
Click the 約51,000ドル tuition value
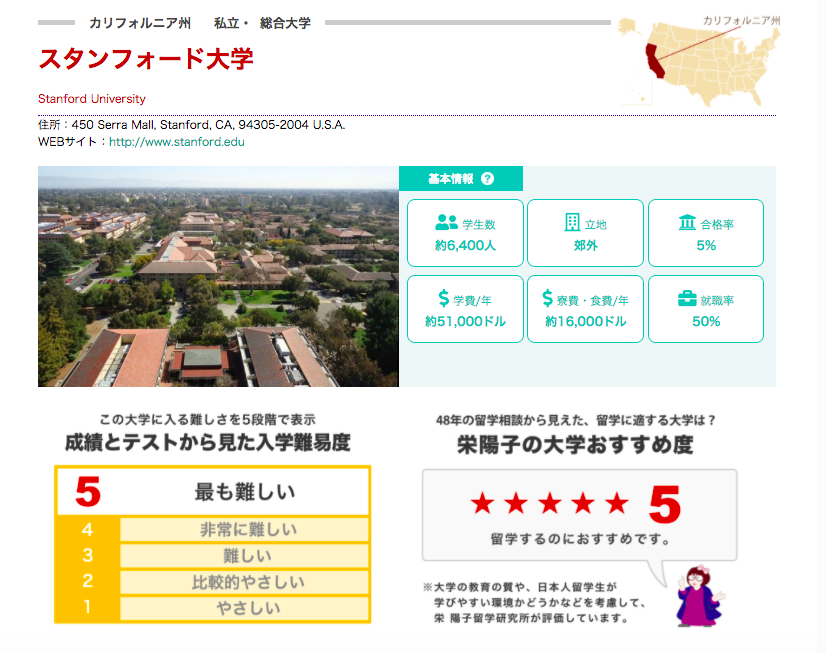tap(465, 321)
